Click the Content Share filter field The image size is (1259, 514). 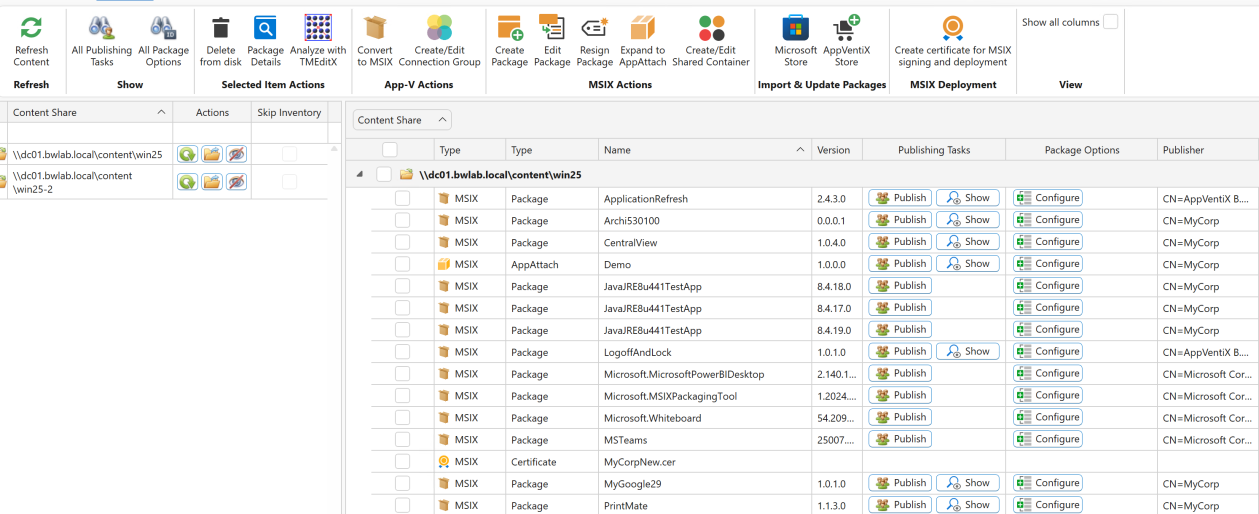(x=90, y=133)
